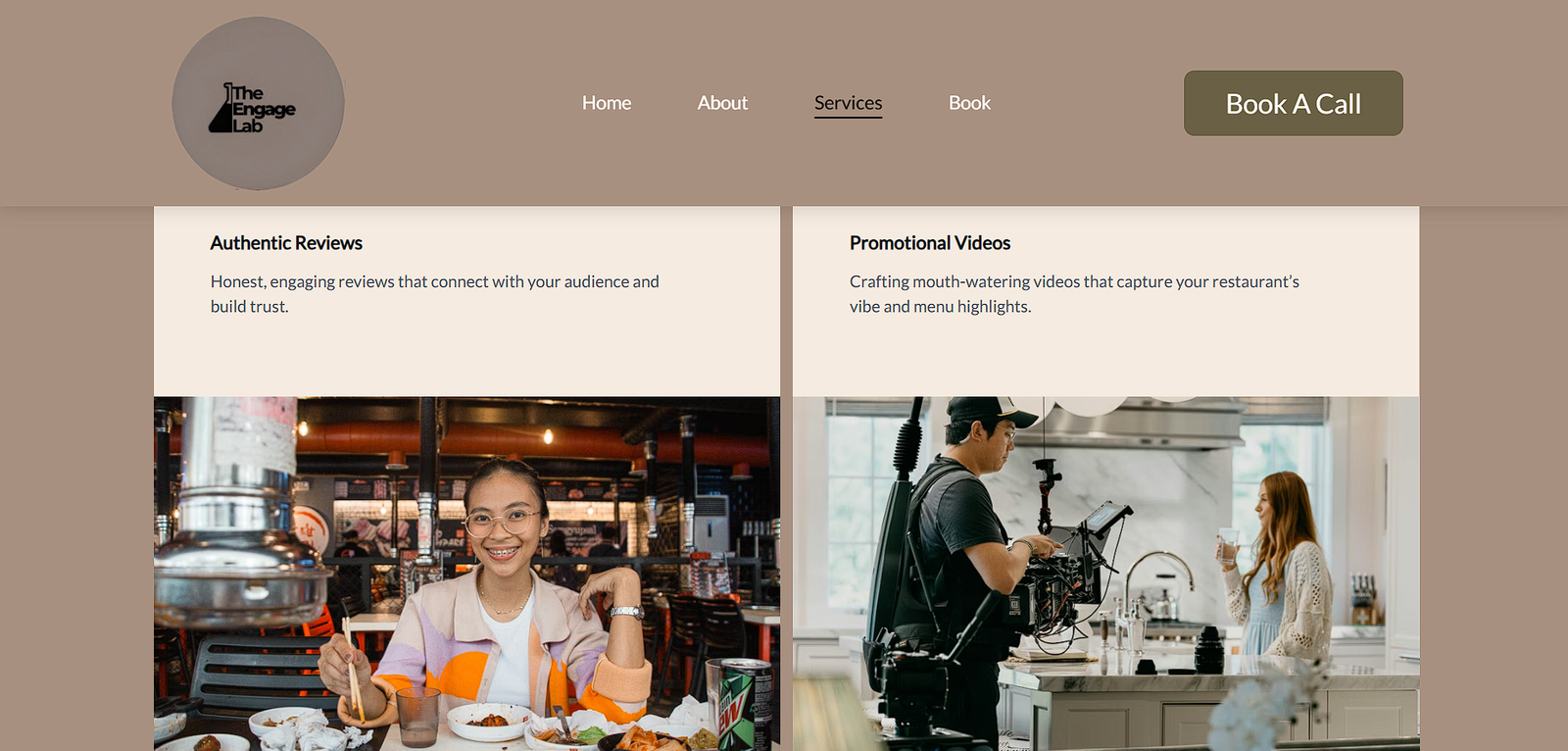Image resolution: width=1568 pixels, height=751 pixels.
Task: Click the Book A Call button
Action: pos(1293,103)
